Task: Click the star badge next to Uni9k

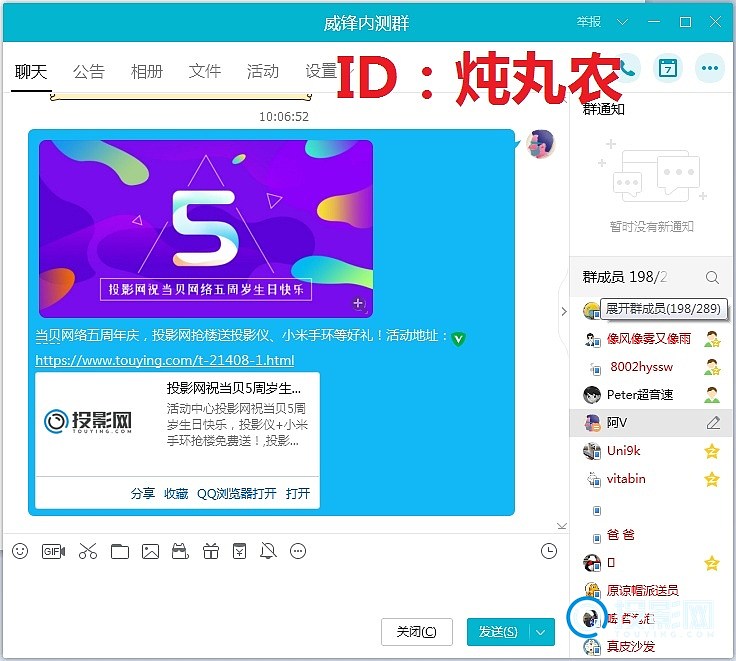Action: coord(712,451)
